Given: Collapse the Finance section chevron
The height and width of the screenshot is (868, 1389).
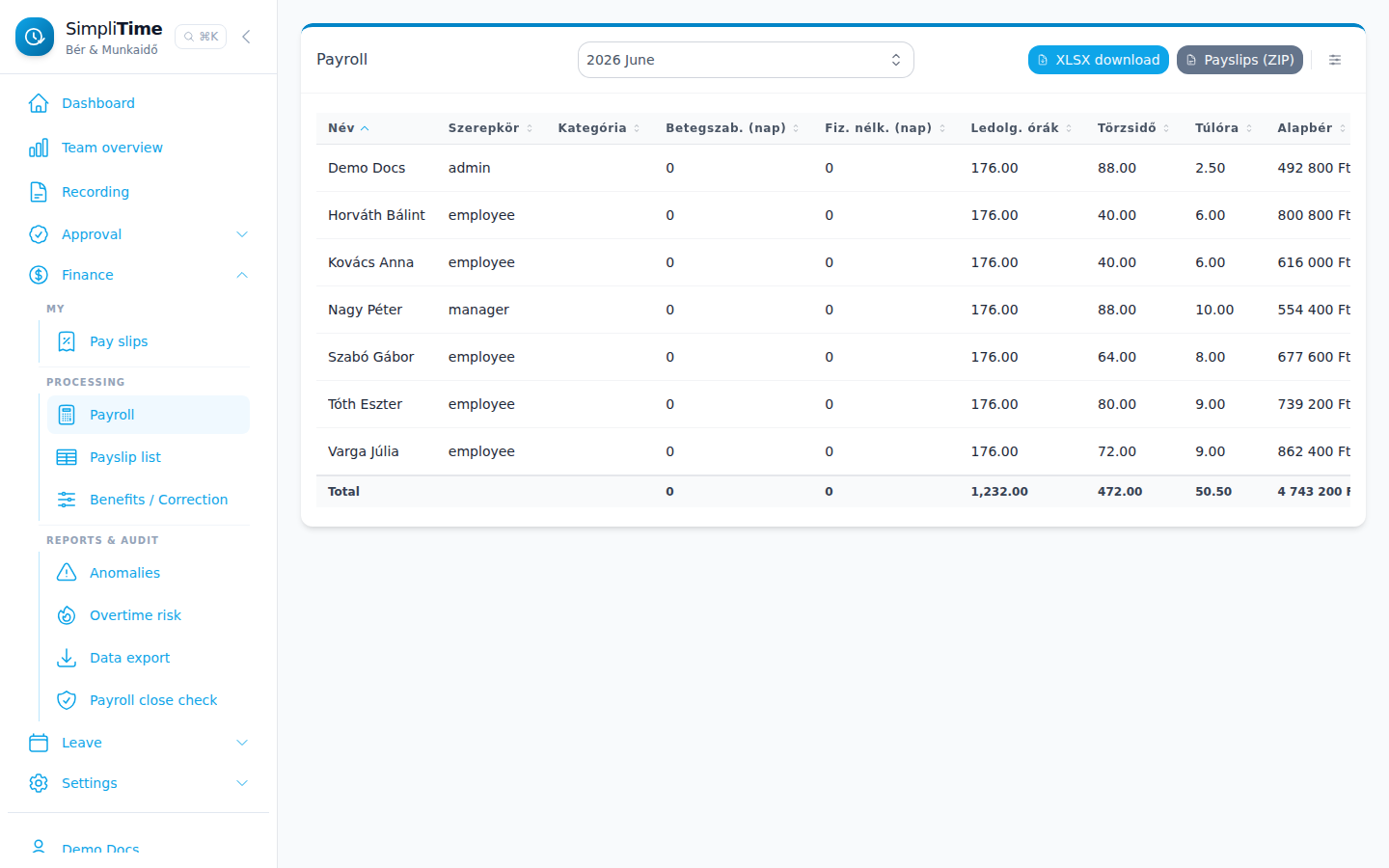Looking at the screenshot, I should 242,275.
